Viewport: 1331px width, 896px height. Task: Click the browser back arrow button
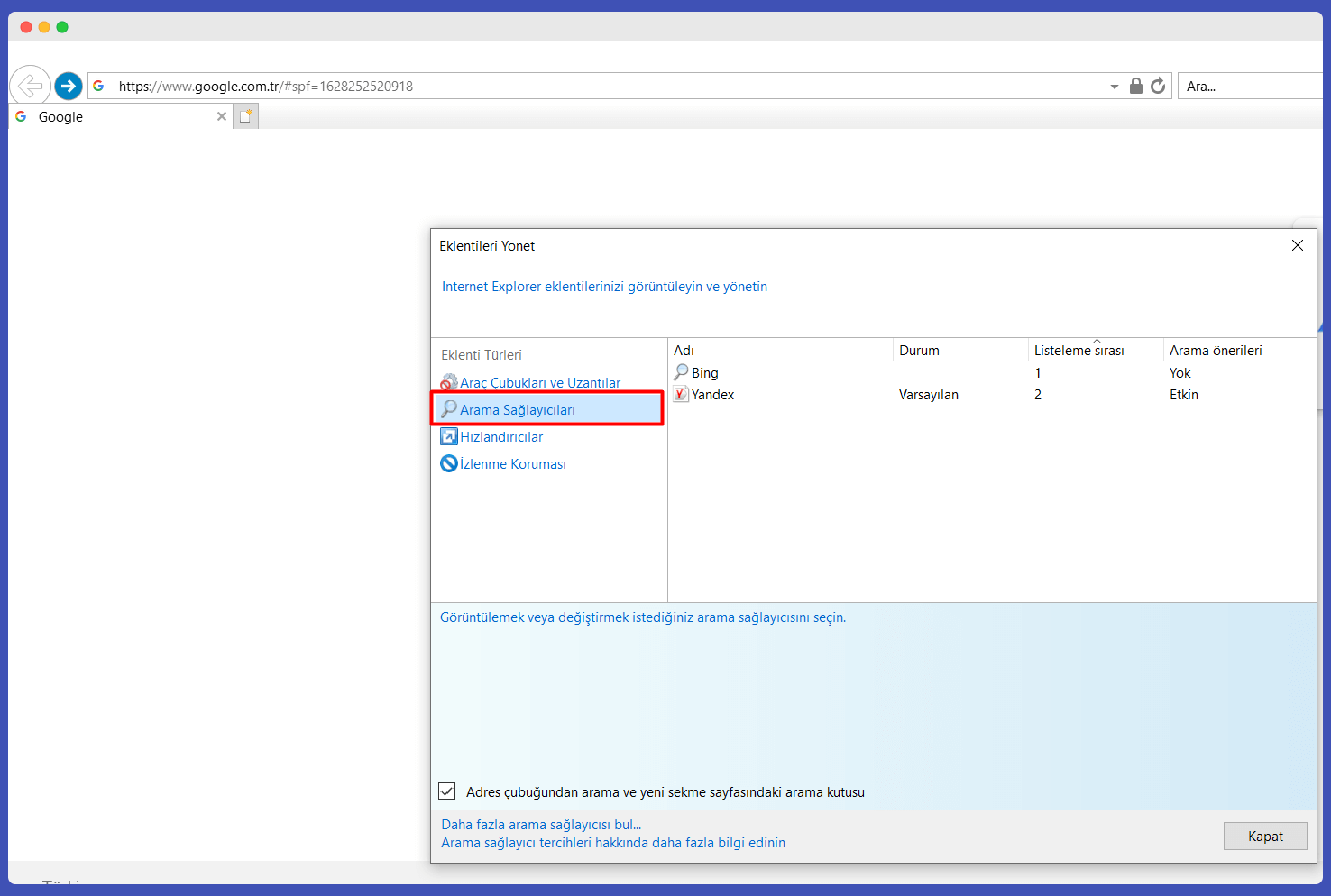tap(31, 86)
